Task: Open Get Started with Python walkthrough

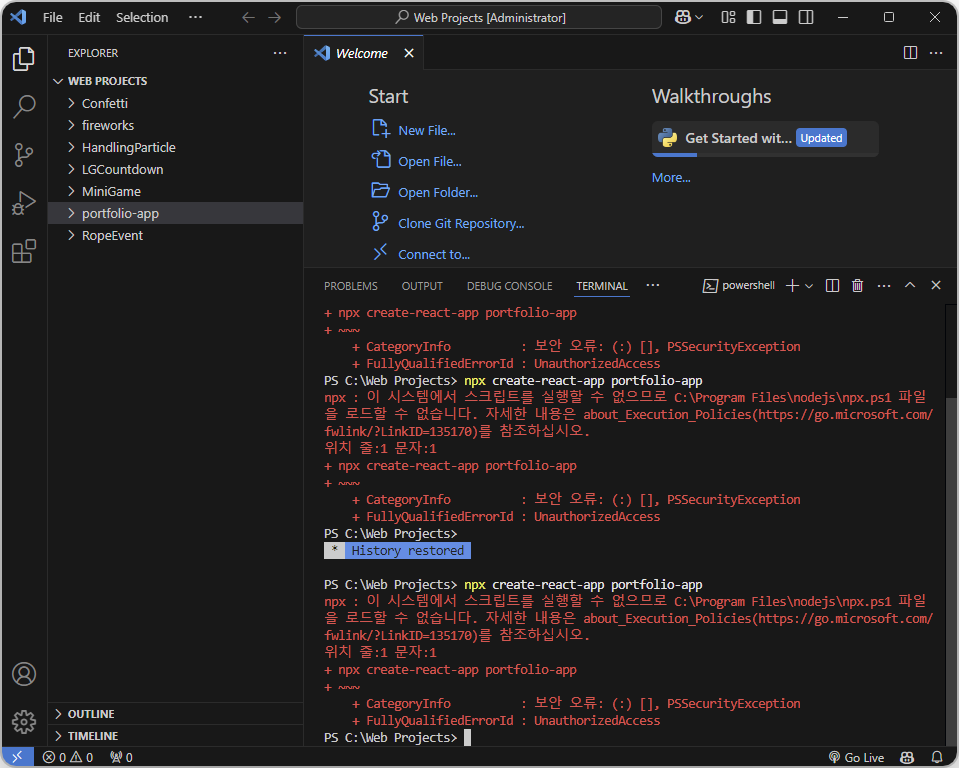Action: click(765, 139)
